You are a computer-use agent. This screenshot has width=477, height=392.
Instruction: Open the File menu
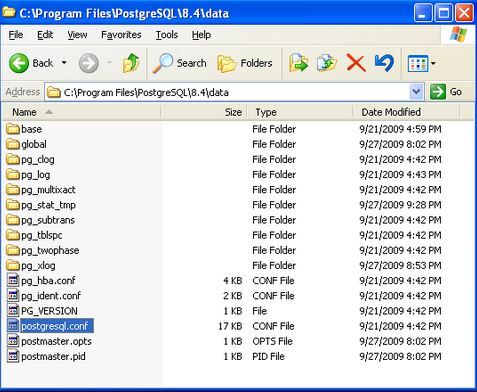coord(16,35)
